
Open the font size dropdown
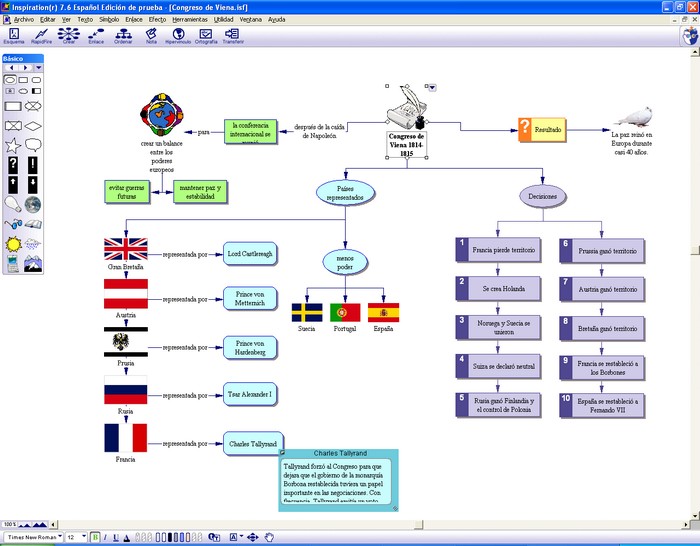click(83, 537)
